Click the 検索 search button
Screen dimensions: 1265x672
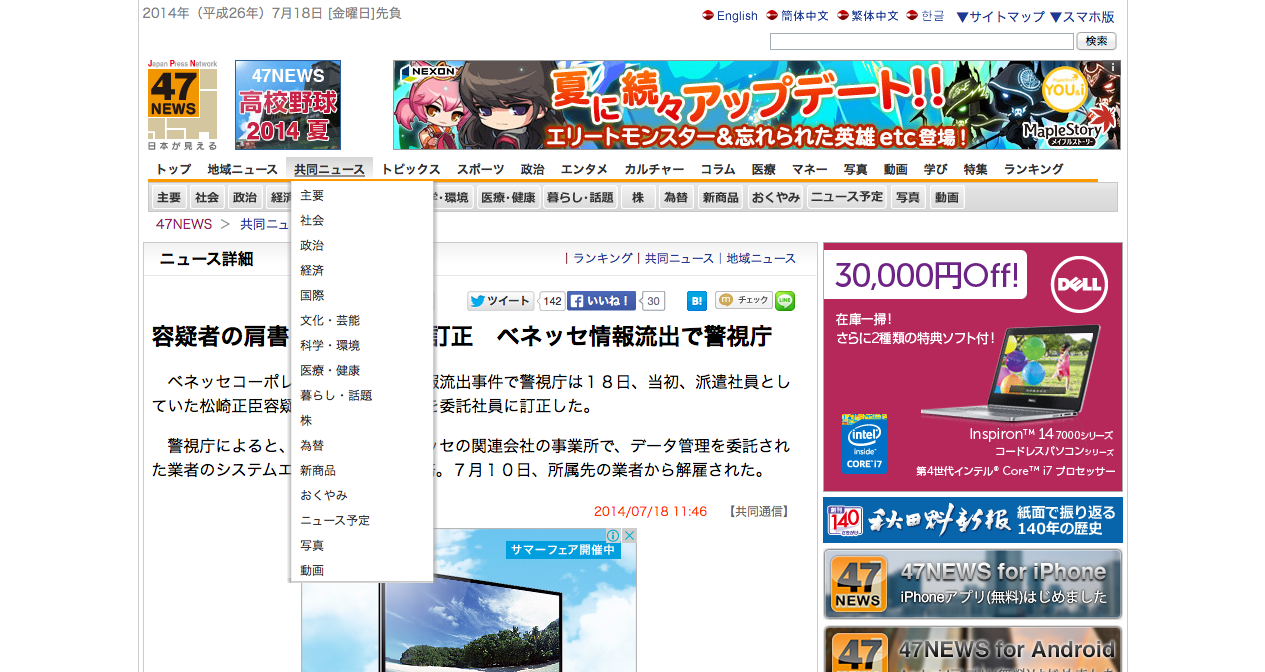1096,41
